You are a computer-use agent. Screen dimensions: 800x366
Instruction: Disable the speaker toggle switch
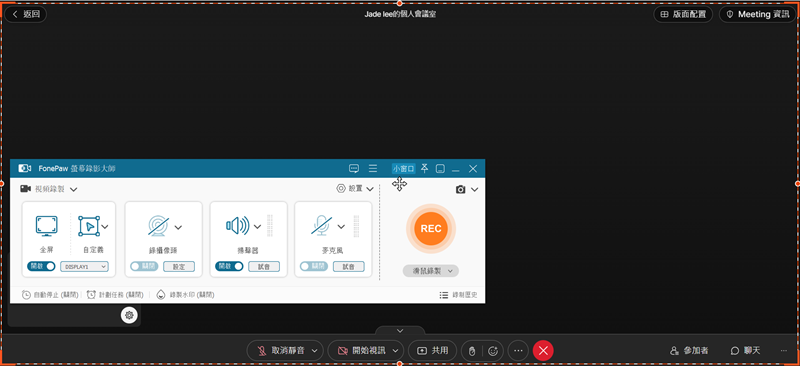click(x=229, y=266)
